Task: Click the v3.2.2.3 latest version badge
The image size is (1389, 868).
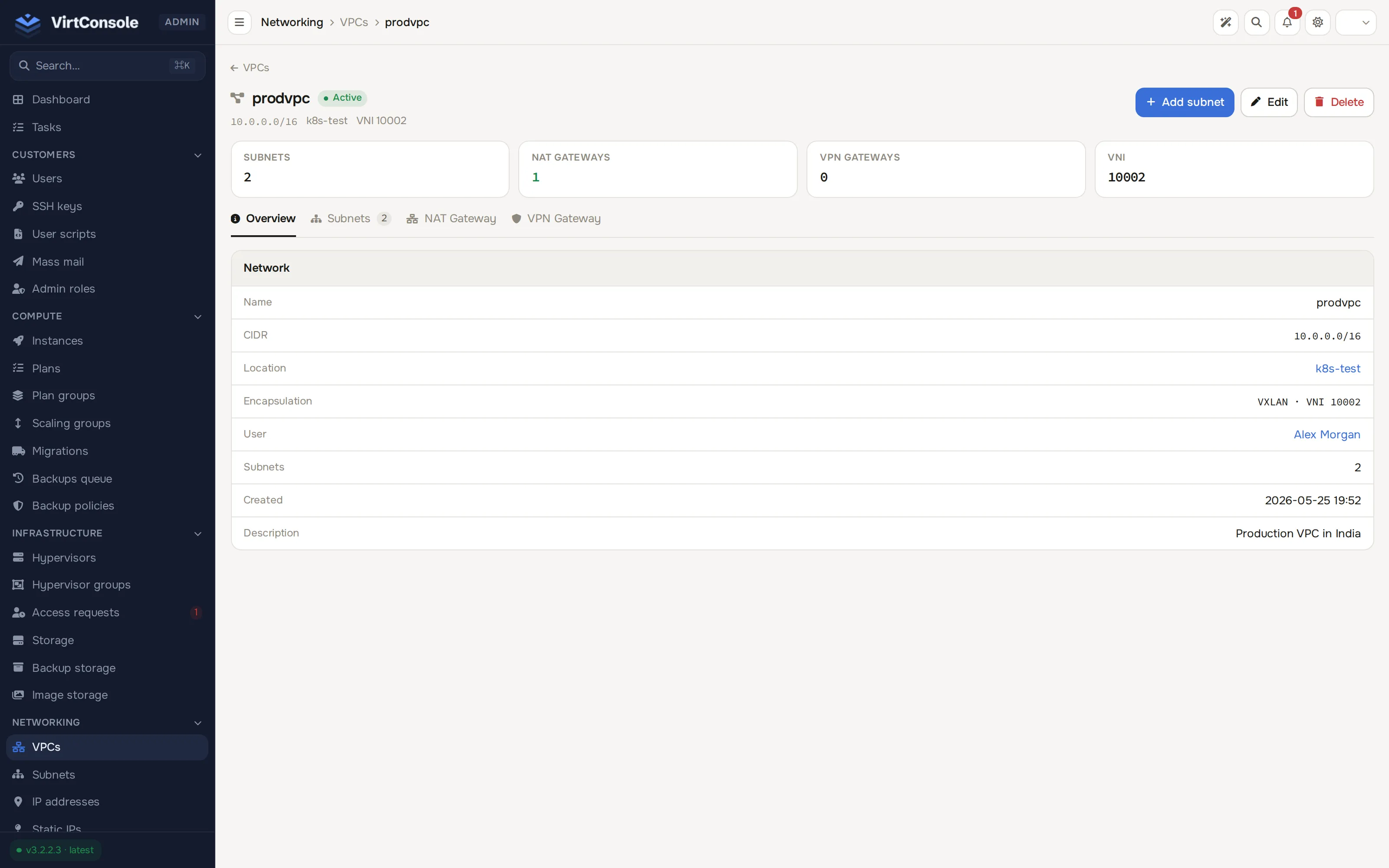Action: 56,850
